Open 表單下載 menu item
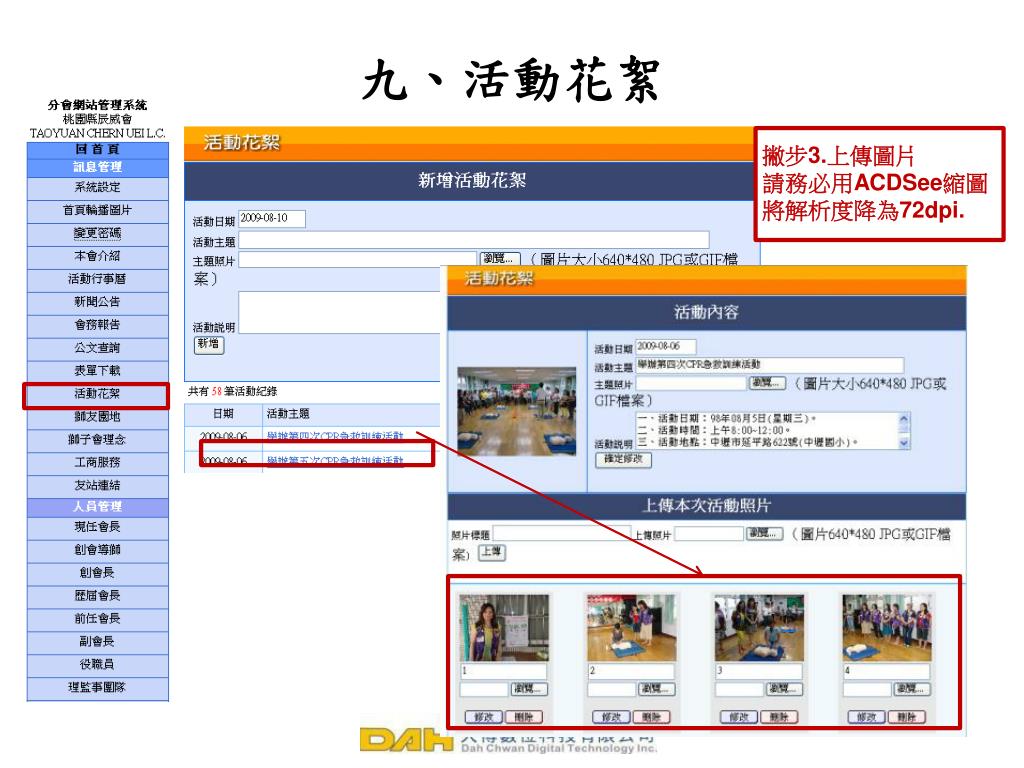The height and width of the screenshot is (768, 1024). pyautogui.click(x=97, y=370)
